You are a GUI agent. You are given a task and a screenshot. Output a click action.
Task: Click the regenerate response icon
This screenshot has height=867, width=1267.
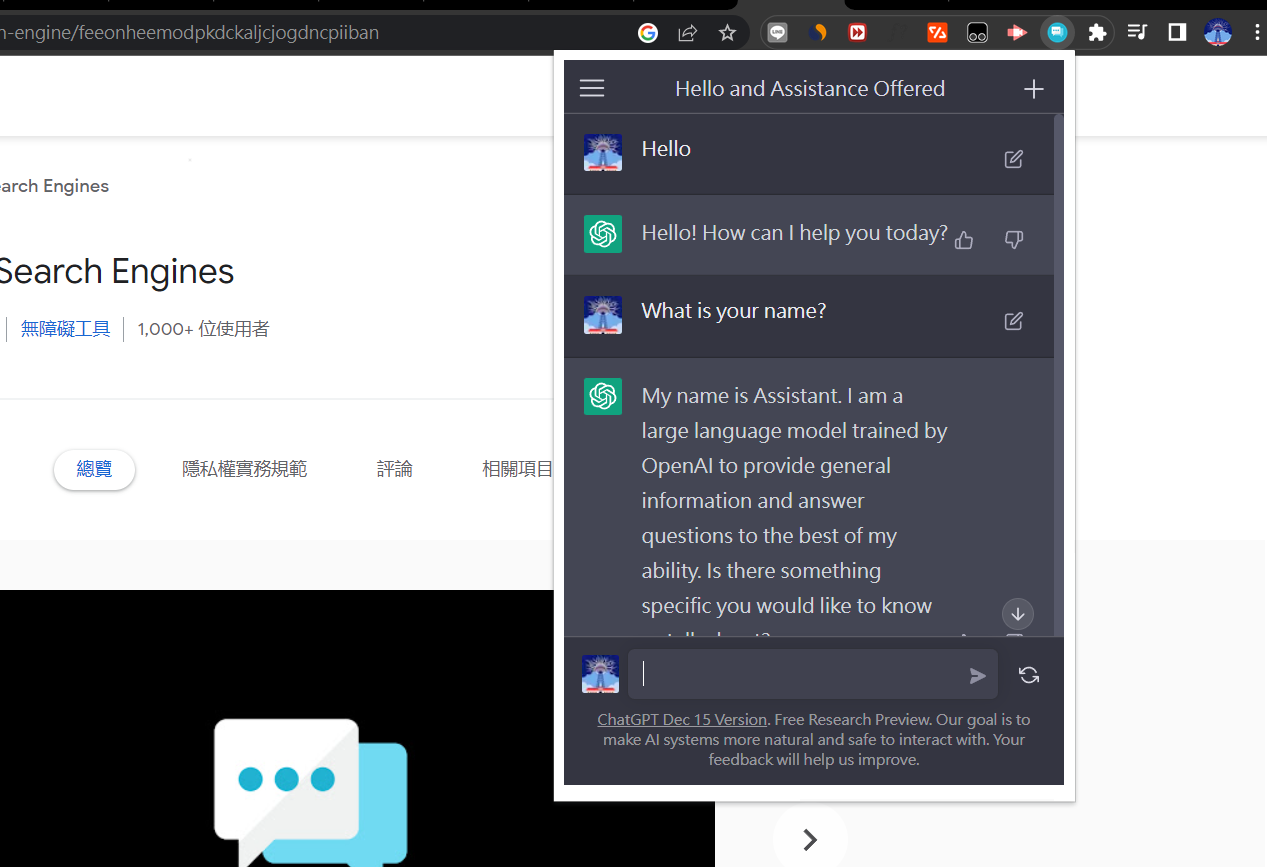click(1029, 675)
